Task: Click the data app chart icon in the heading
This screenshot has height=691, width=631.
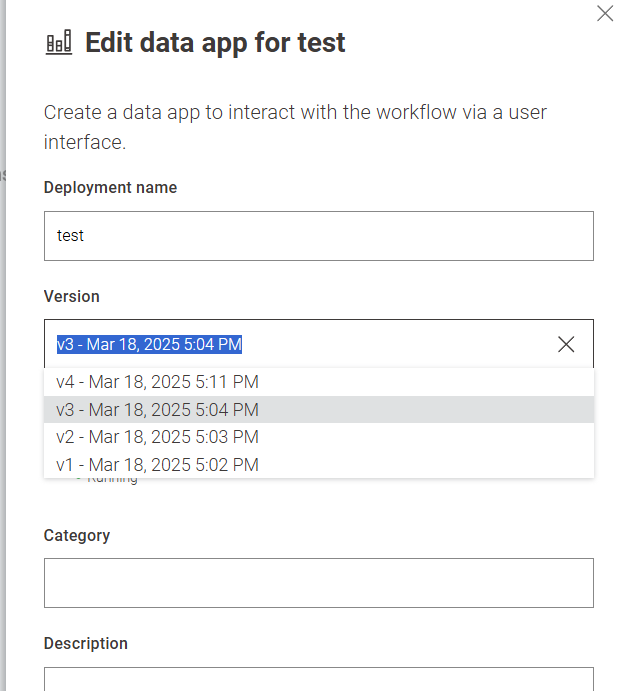Action: (x=59, y=43)
